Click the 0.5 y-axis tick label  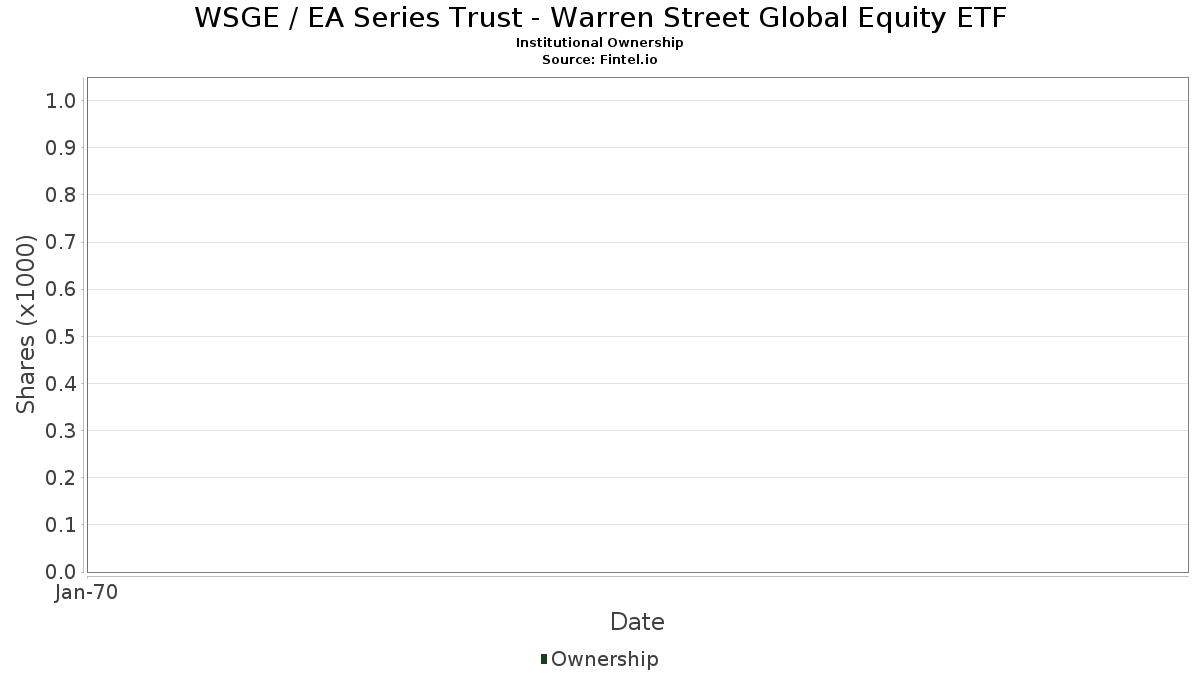click(61, 336)
